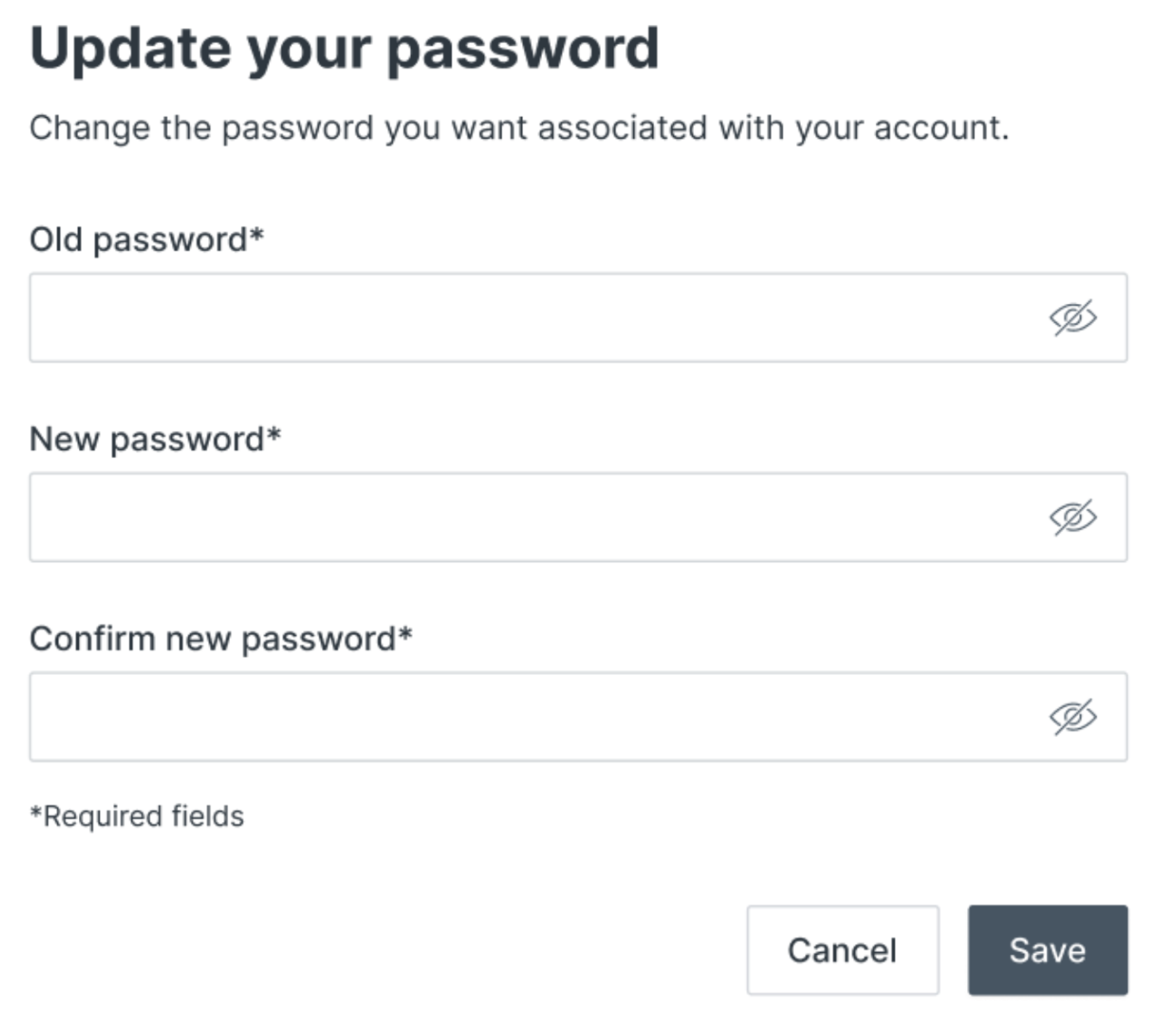Select the Confirm new password input box
Screen dimensions: 1167x1036
point(578,717)
